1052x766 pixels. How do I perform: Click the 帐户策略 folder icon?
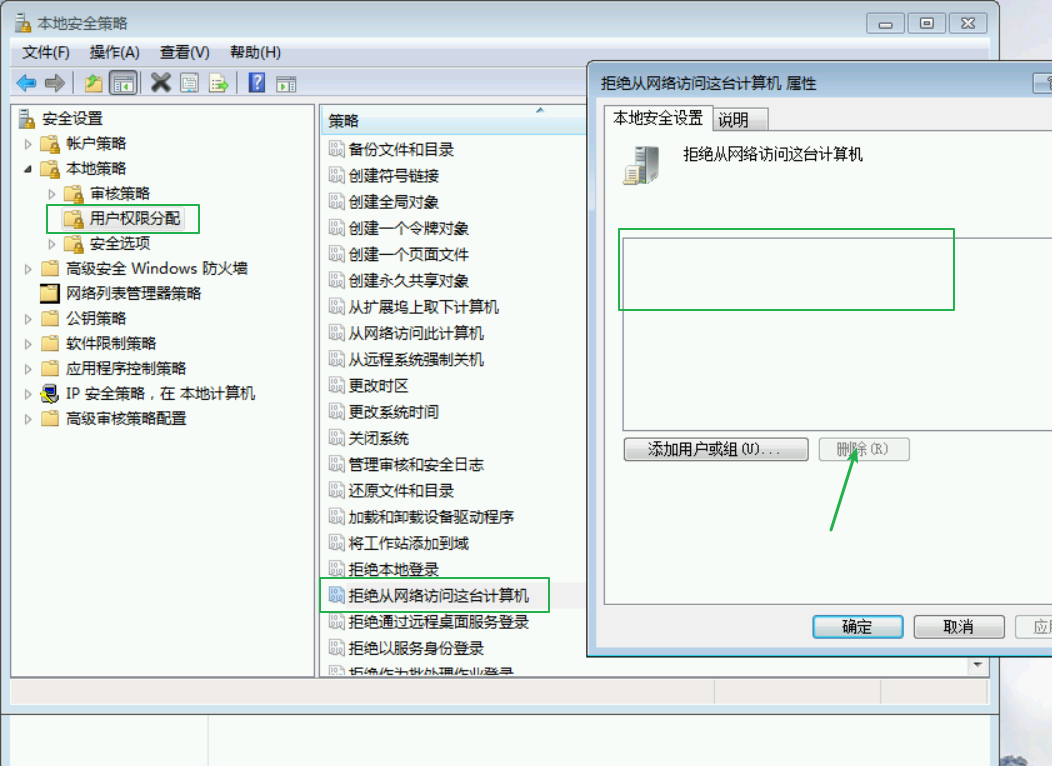pyautogui.click(x=50, y=144)
